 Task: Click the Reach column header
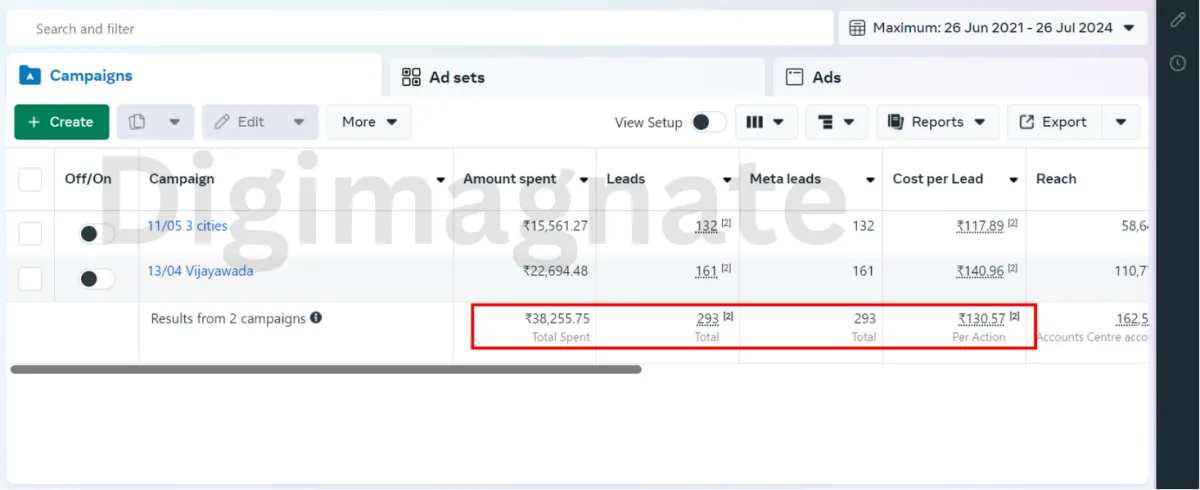pyautogui.click(x=1056, y=179)
